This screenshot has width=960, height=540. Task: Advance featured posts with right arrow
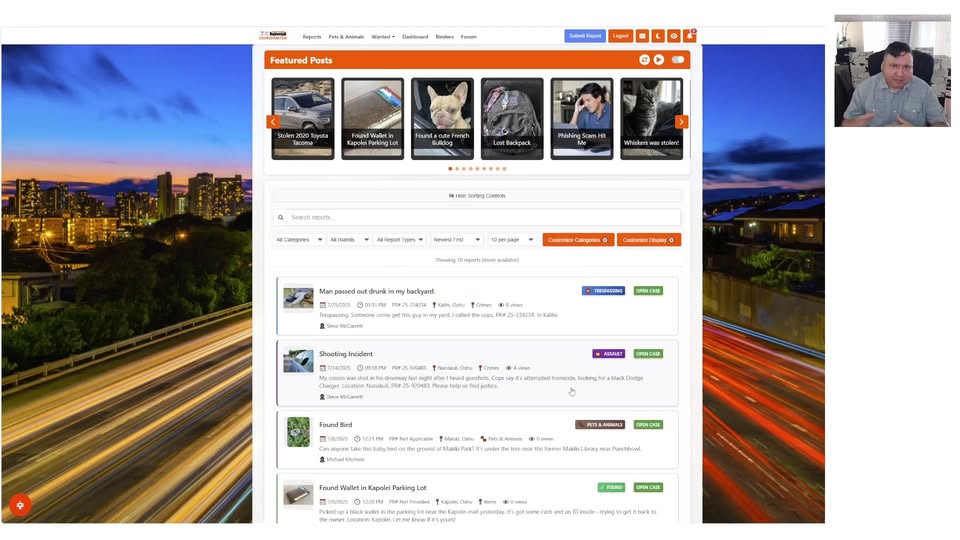(x=681, y=122)
